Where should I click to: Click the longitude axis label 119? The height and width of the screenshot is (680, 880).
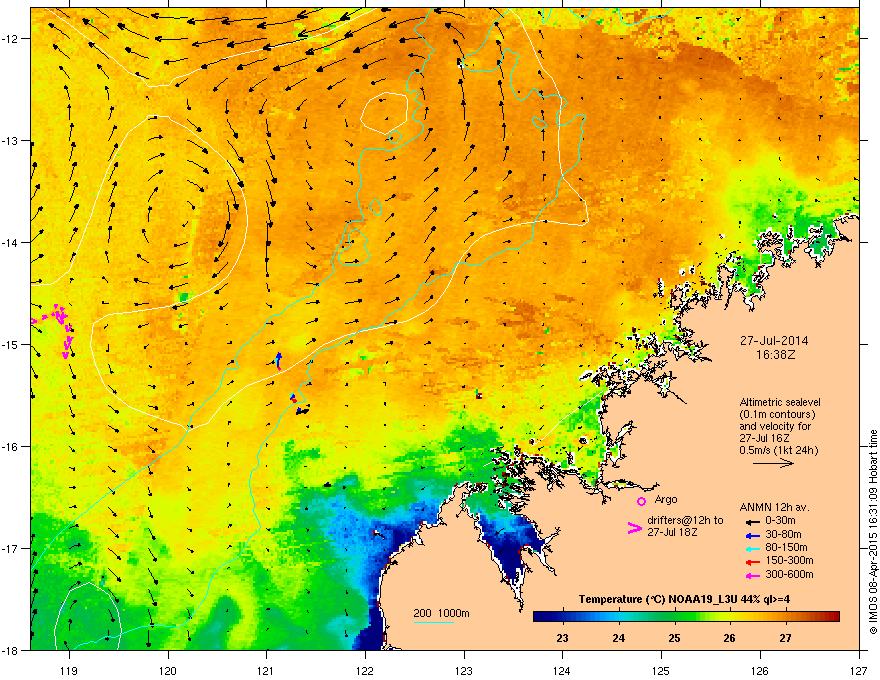pos(69,670)
